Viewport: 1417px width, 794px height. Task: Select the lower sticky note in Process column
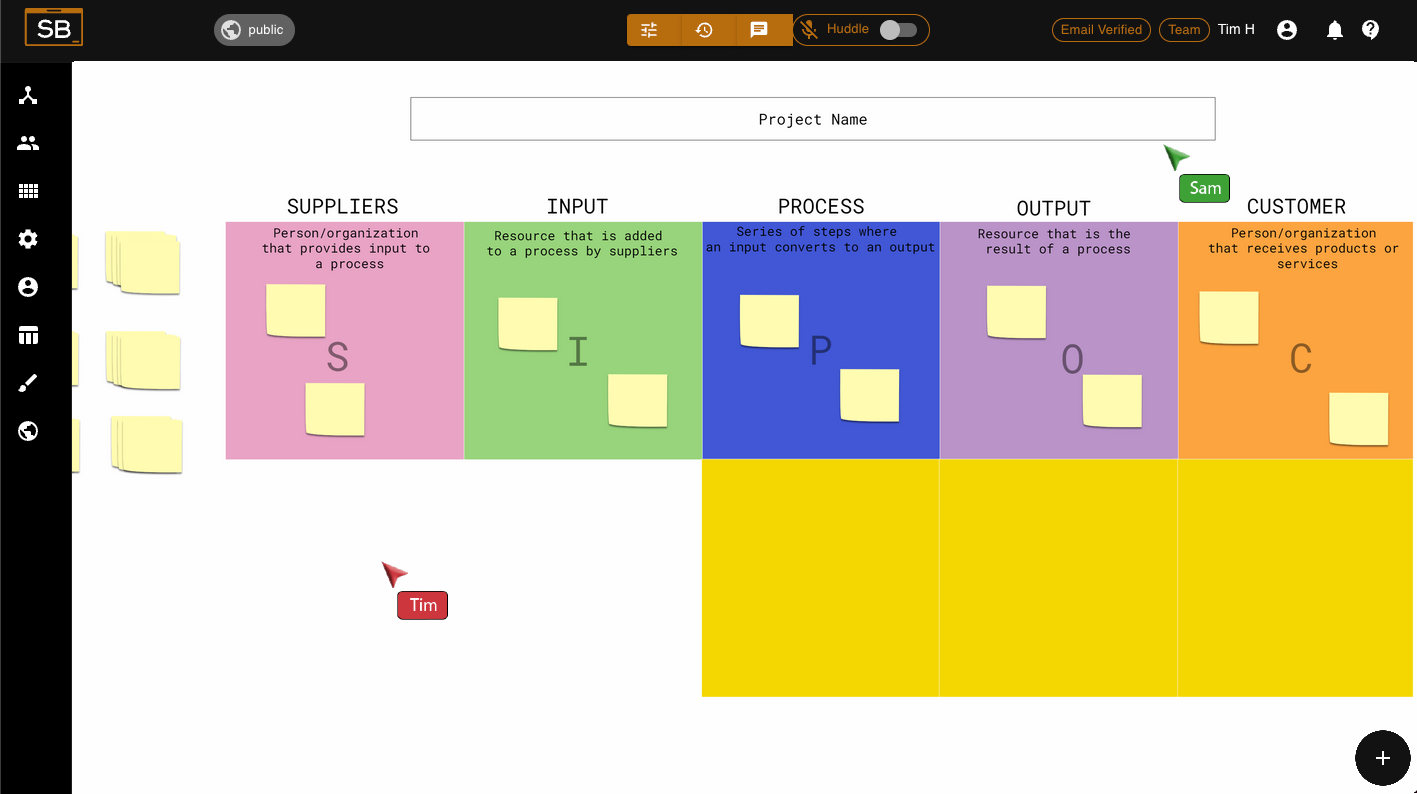[869, 395]
